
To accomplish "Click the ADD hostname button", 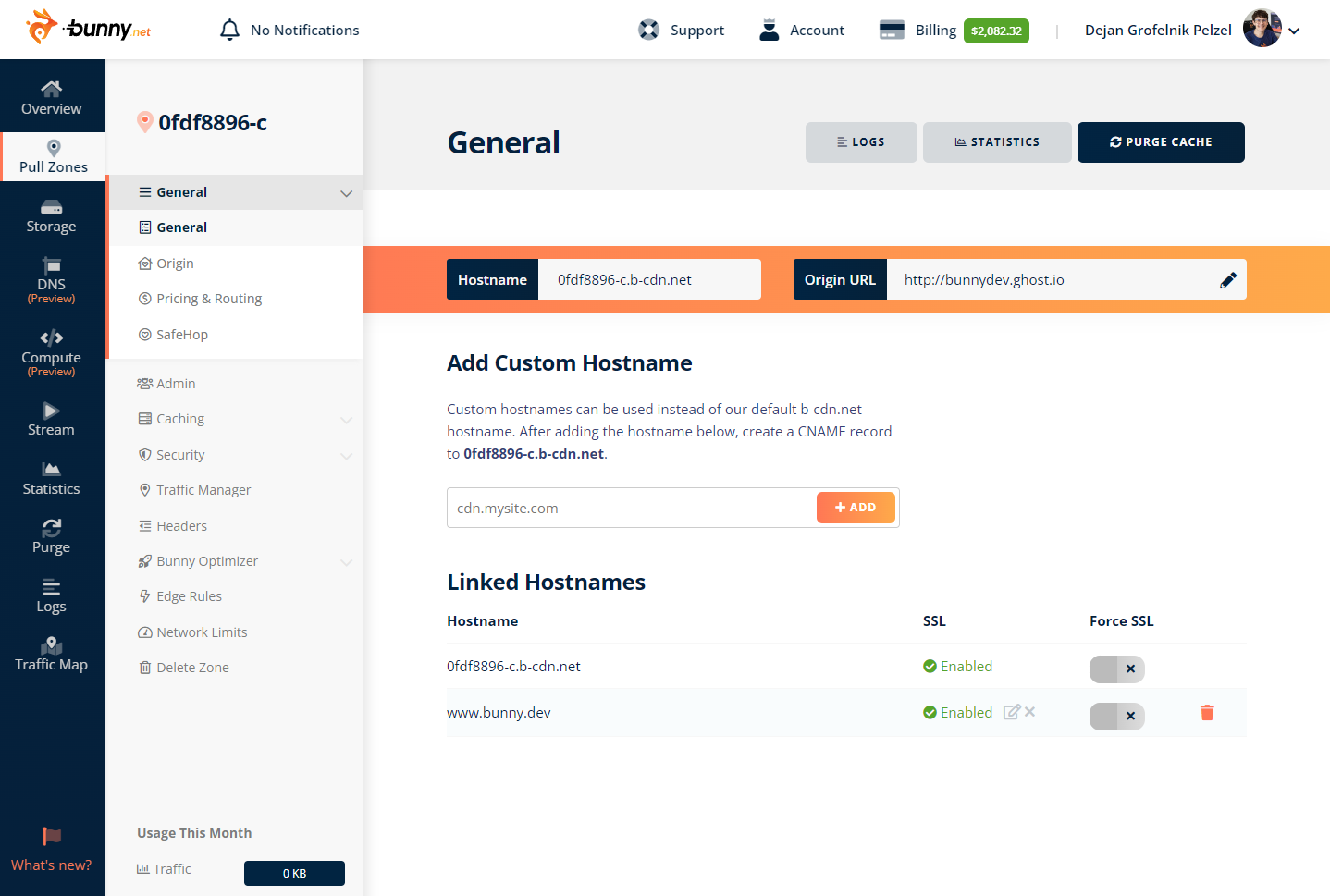I will (856, 508).
